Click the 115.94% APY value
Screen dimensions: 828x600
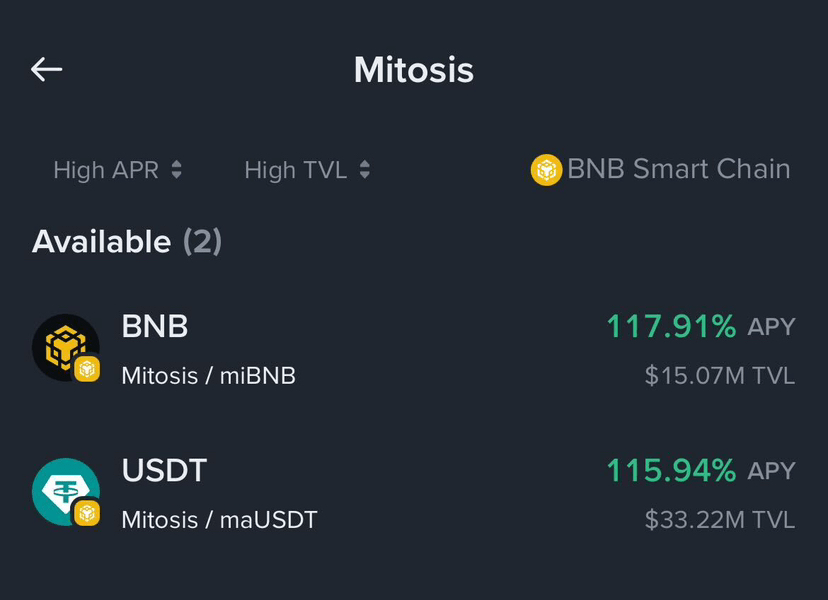671,470
